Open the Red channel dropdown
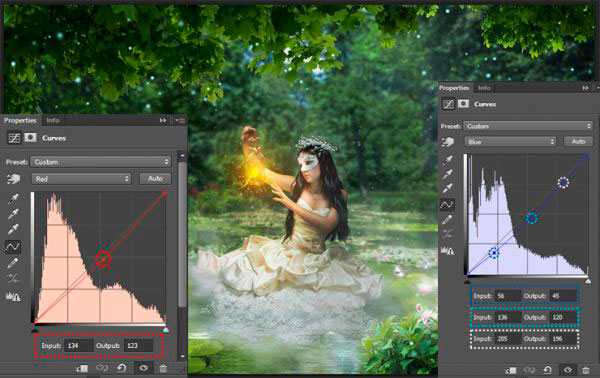The height and width of the screenshot is (378, 600). click(81, 179)
